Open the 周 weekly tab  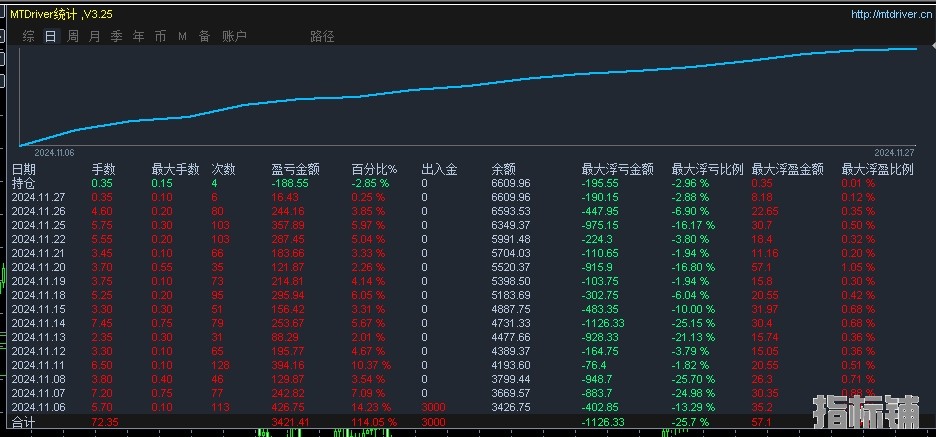click(x=73, y=36)
